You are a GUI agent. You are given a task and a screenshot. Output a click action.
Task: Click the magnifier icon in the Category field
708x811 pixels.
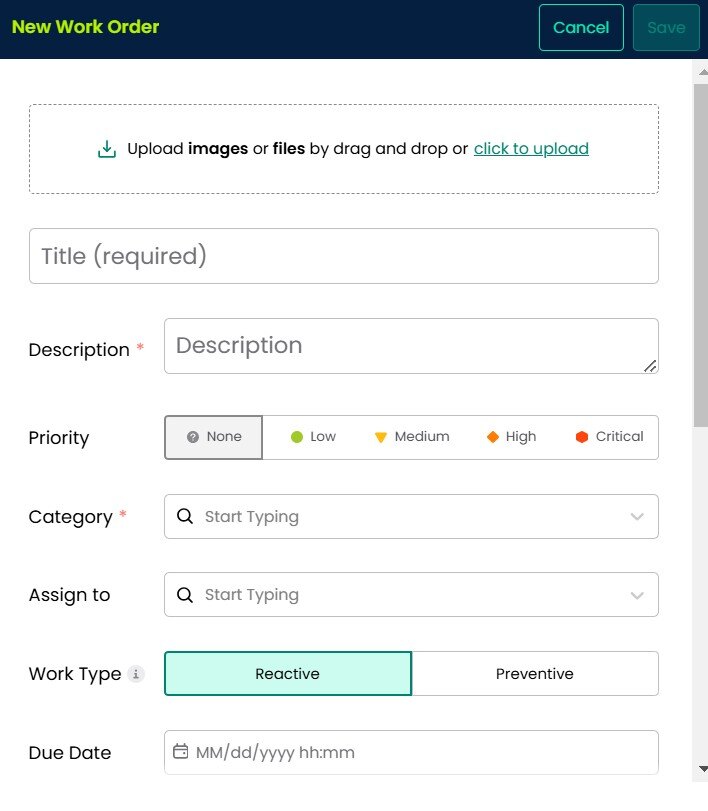186,516
